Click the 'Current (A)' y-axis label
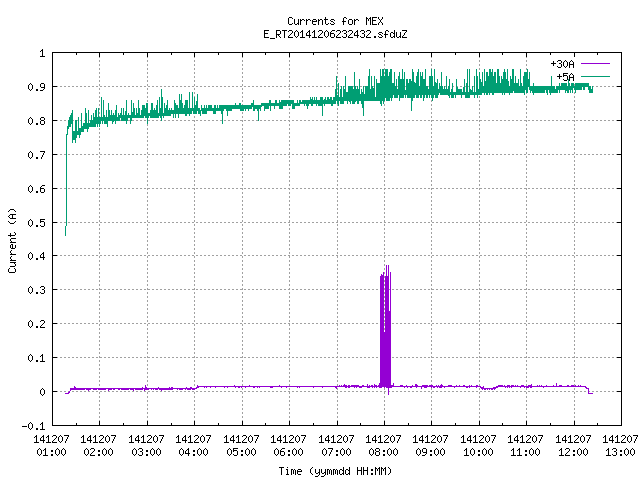This screenshot has height=480, width=640. click(12, 240)
